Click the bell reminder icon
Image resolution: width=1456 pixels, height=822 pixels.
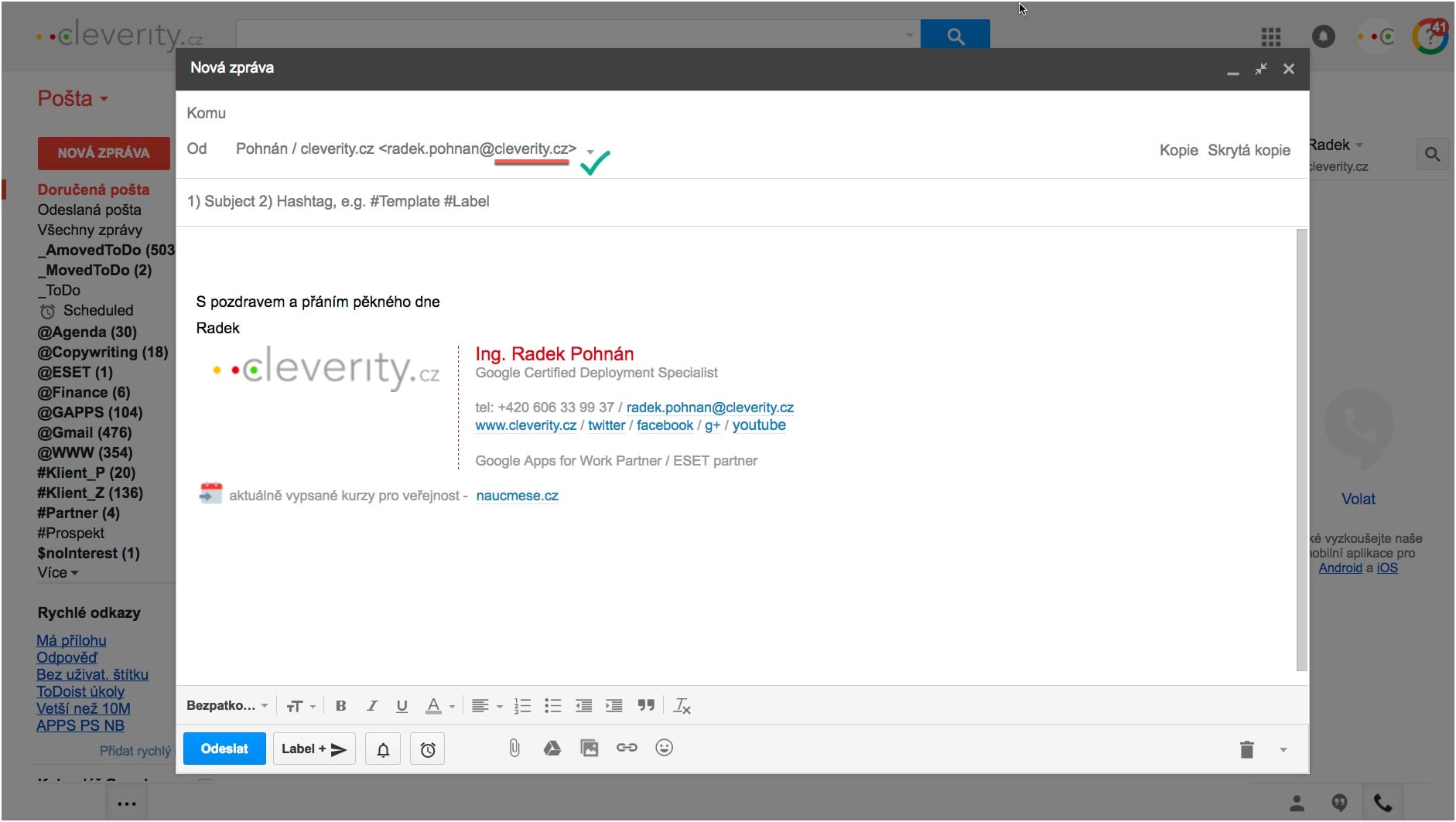point(383,749)
